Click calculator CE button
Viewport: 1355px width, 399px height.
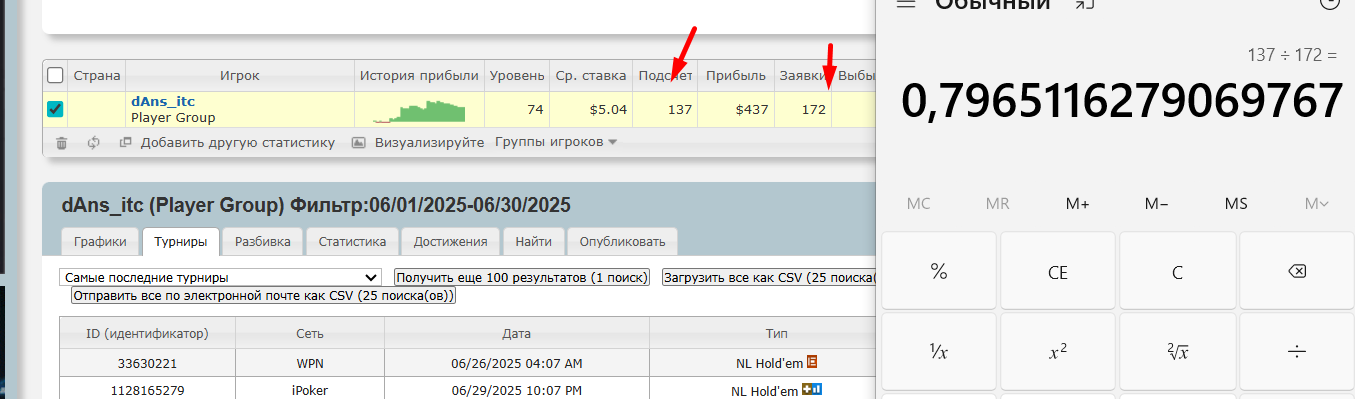(x=1058, y=271)
